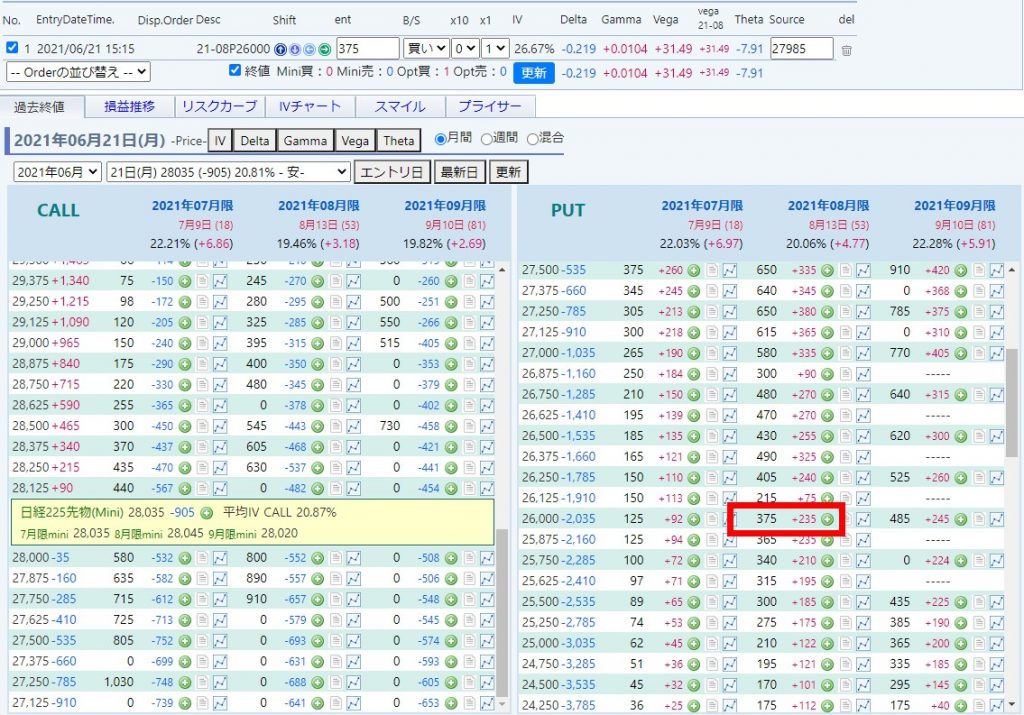The width and height of the screenshot is (1024, 715).
Task: Click the PUT table scrollbar down arrow
Action: click(1012, 704)
